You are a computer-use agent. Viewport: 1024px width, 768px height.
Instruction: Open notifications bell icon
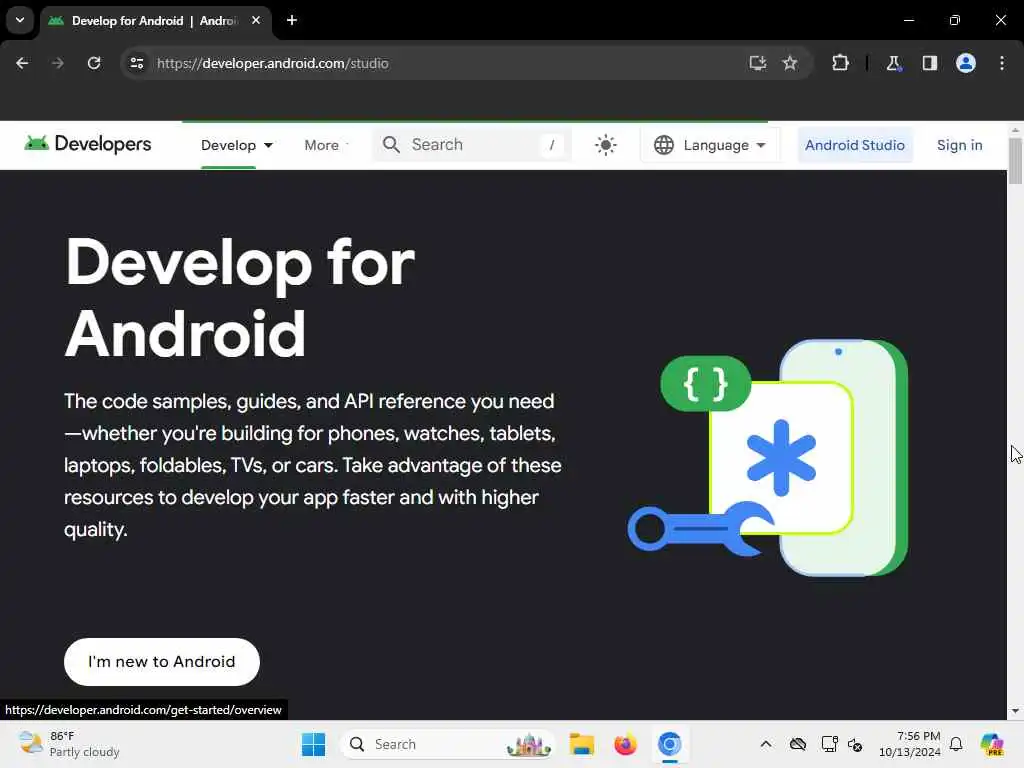pyautogui.click(x=956, y=744)
